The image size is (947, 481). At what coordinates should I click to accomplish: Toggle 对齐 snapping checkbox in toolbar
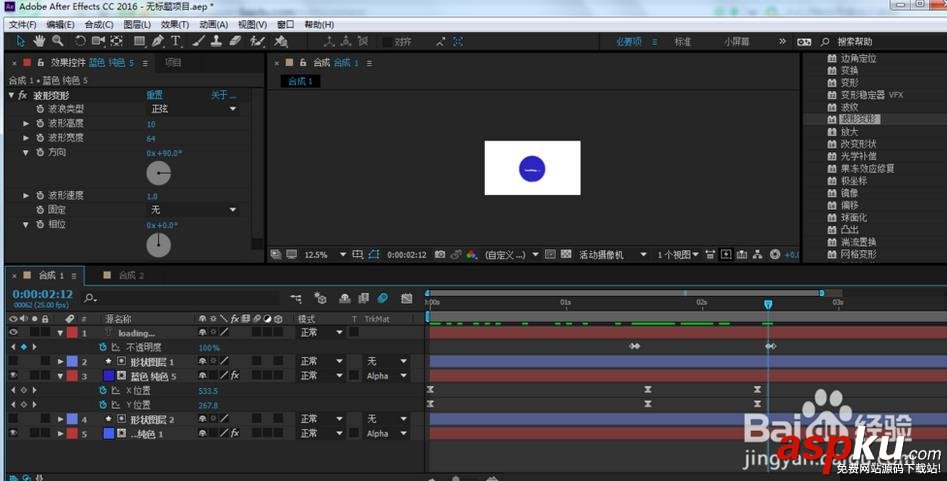pos(387,42)
